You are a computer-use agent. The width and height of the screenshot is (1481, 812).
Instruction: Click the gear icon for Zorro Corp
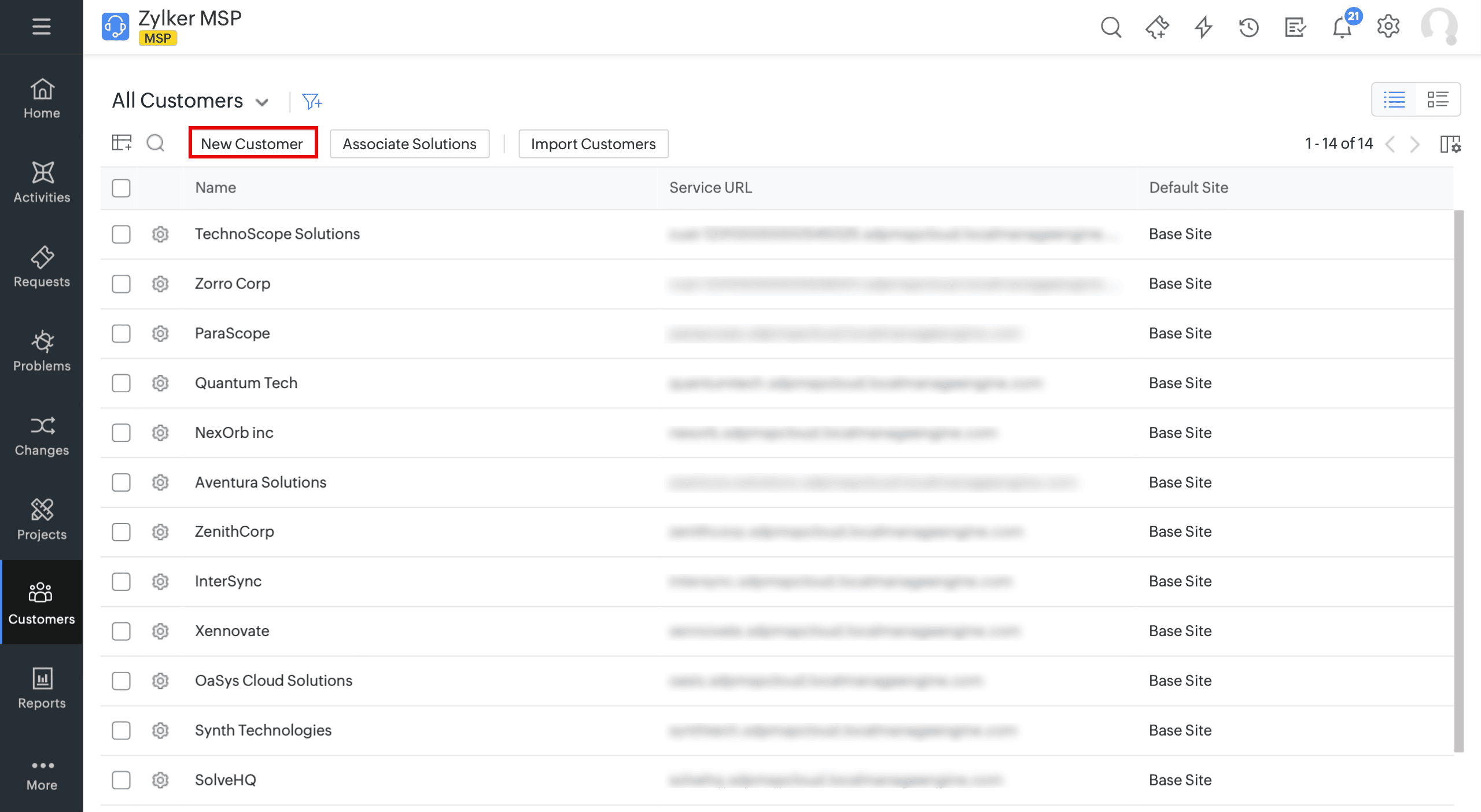pos(160,284)
